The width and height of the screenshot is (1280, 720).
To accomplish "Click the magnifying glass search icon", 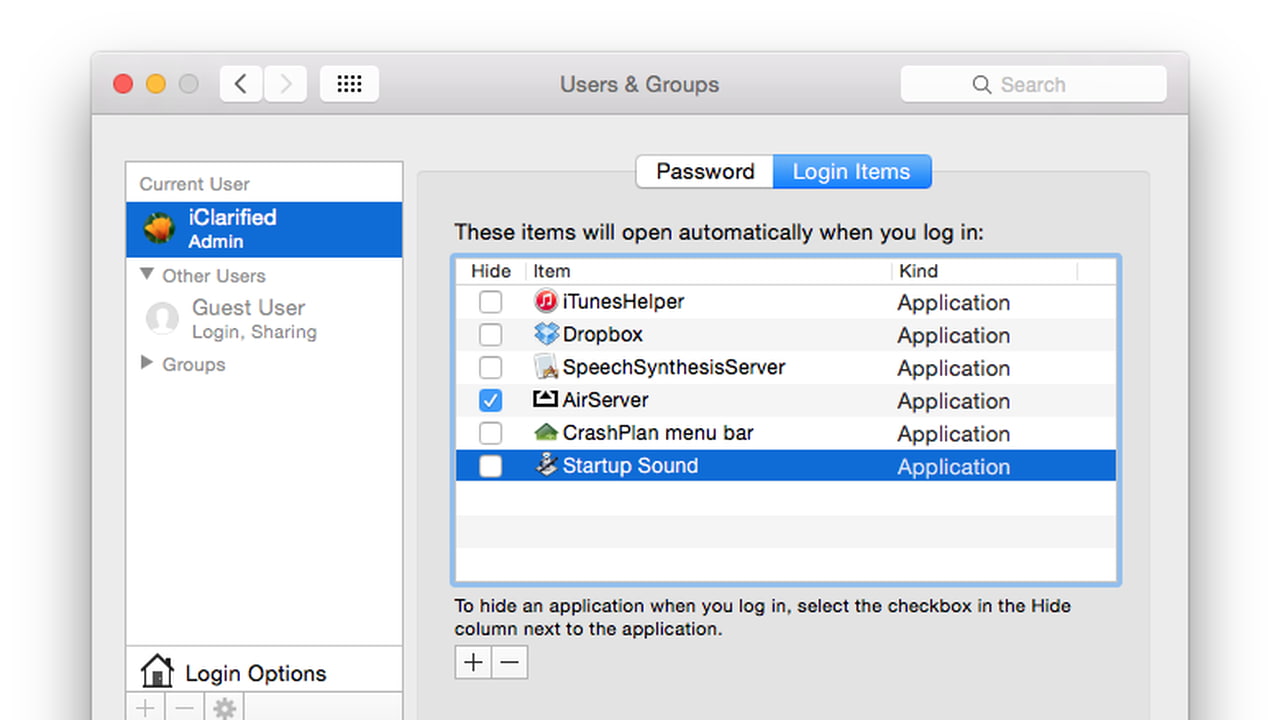I will pyautogui.click(x=982, y=85).
